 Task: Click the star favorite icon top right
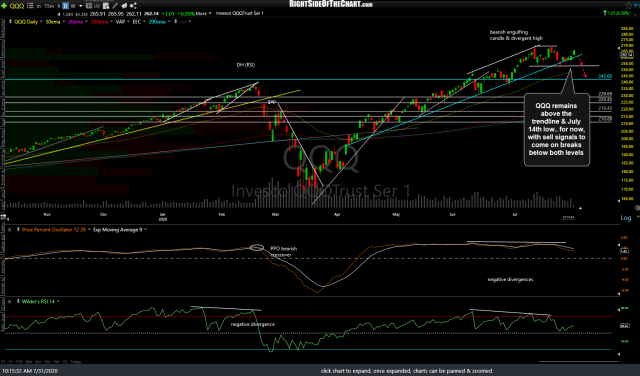pyautogui.click(x=629, y=6)
